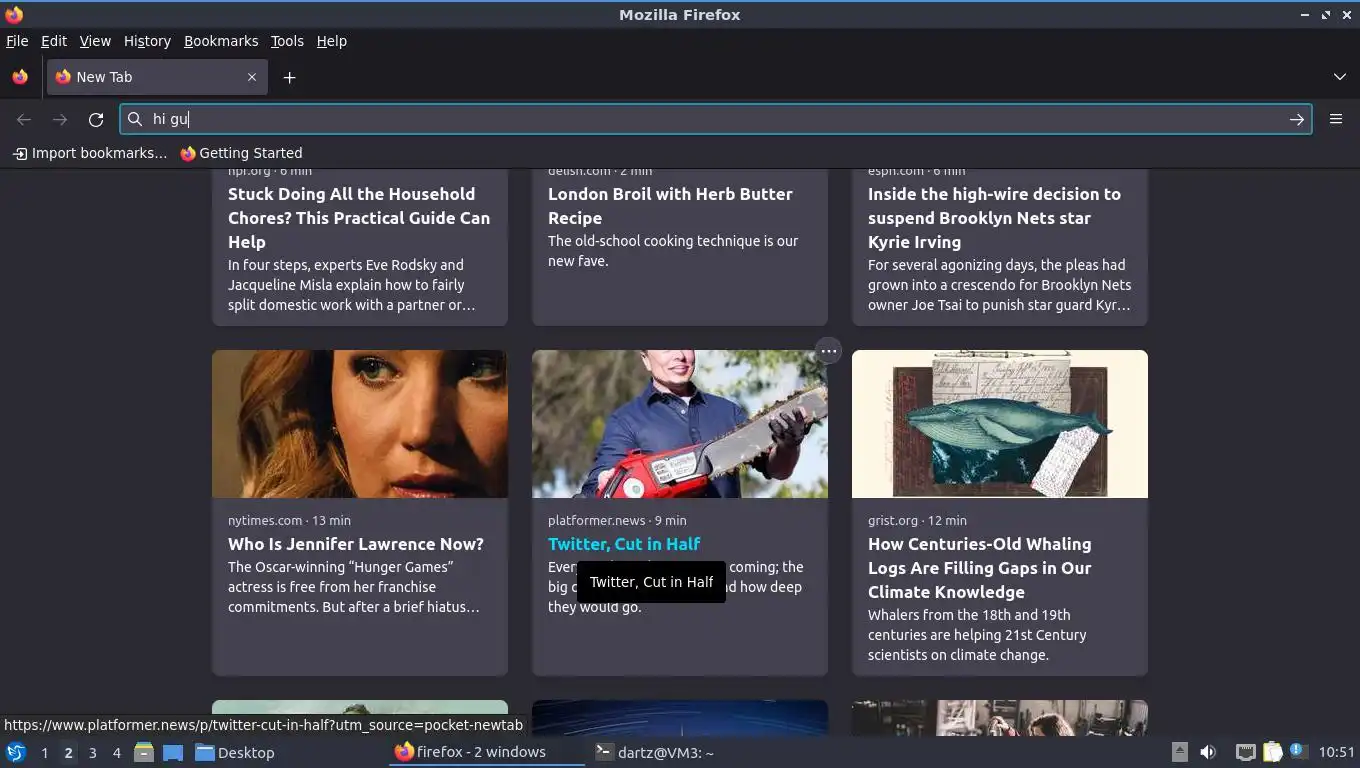
Task: Click the network tray icon
Action: click(x=1245, y=752)
